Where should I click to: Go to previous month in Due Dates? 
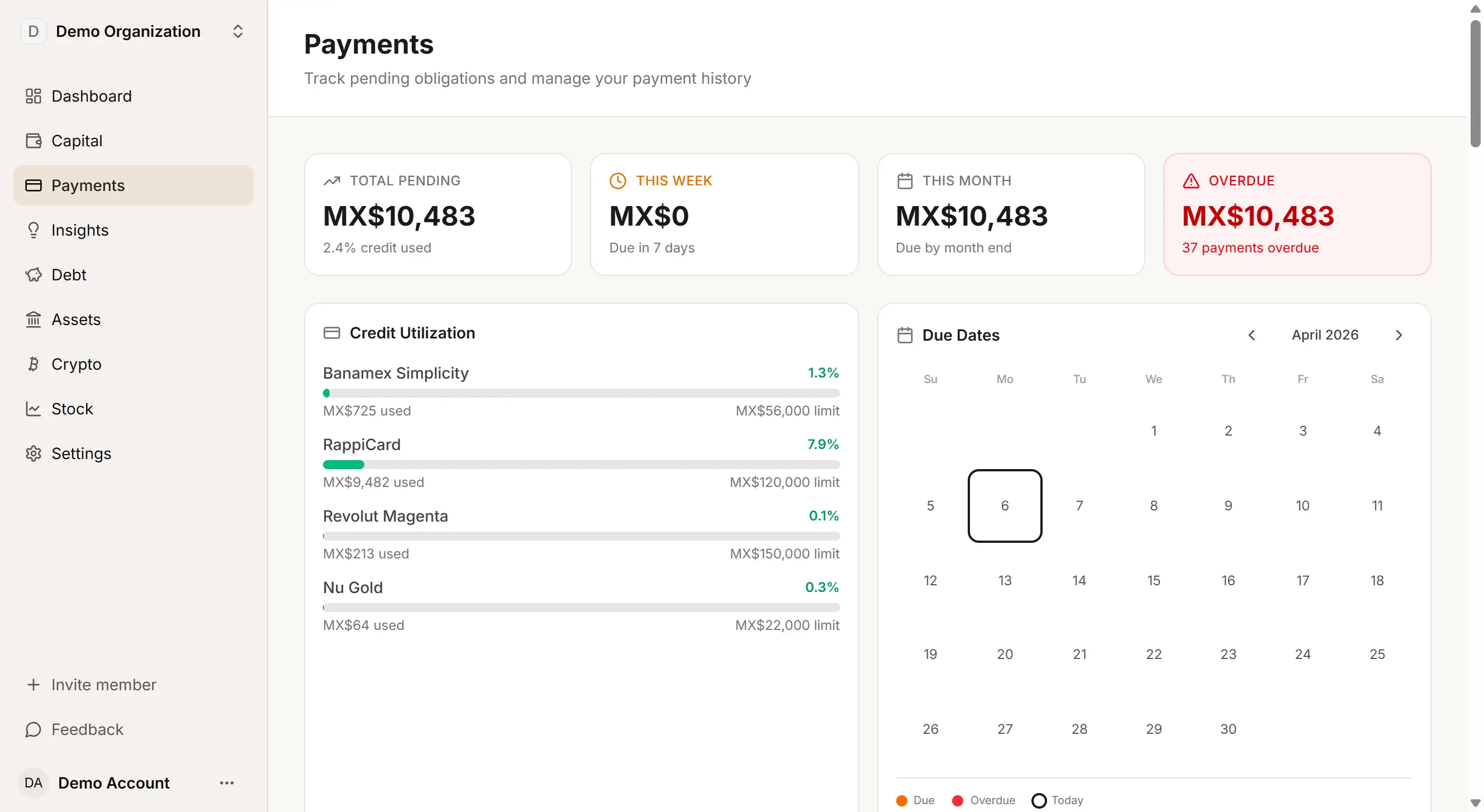[x=1251, y=335]
